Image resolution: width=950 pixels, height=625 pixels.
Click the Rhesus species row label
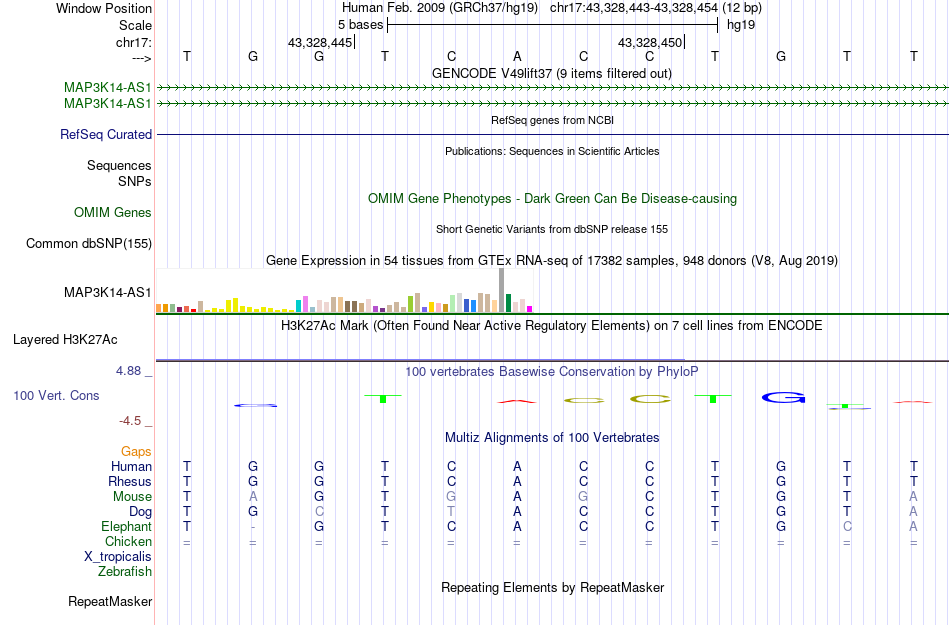(x=130, y=481)
